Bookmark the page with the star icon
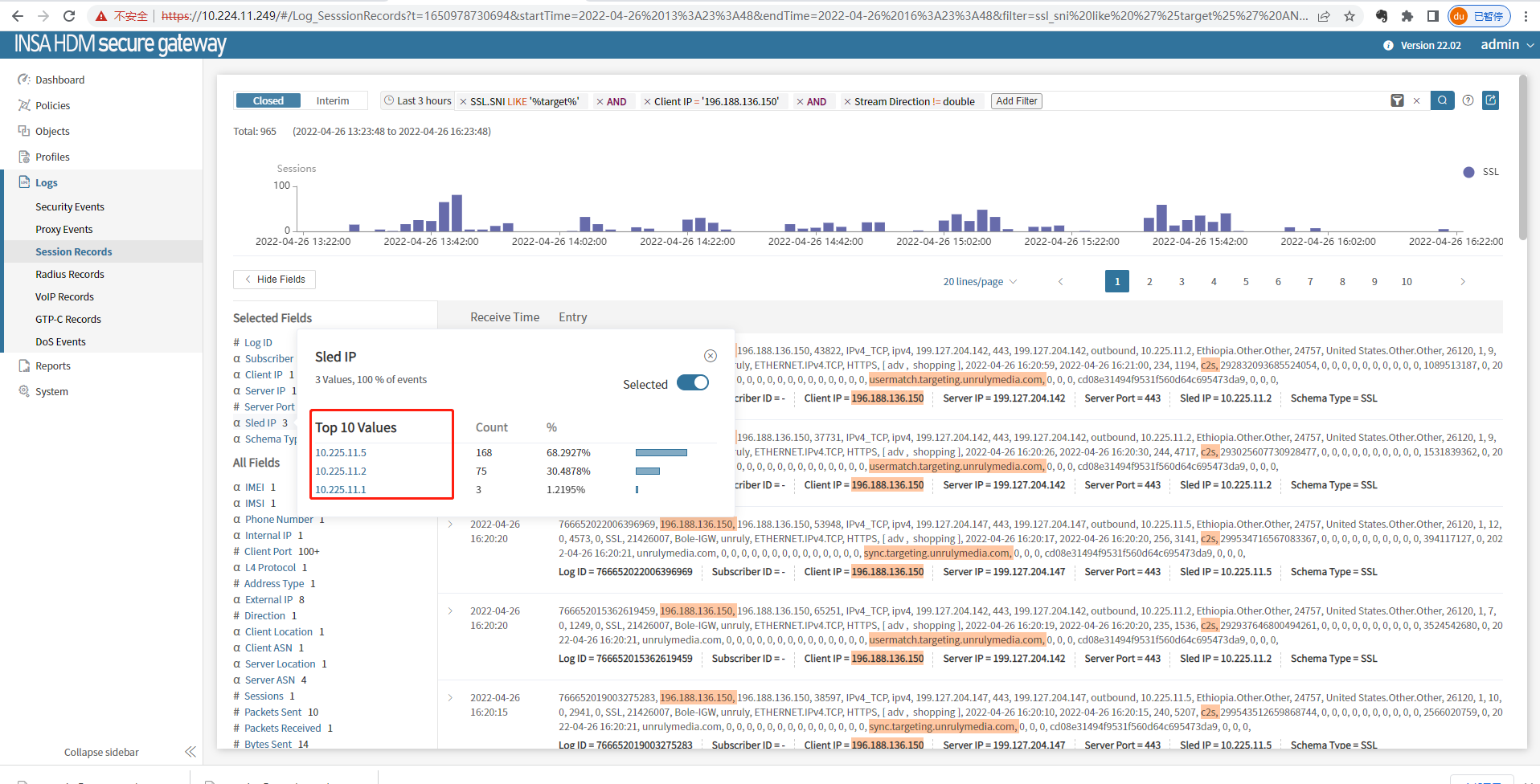Image resolution: width=1540 pixels, height=784 pixels. click(1350, 16)
